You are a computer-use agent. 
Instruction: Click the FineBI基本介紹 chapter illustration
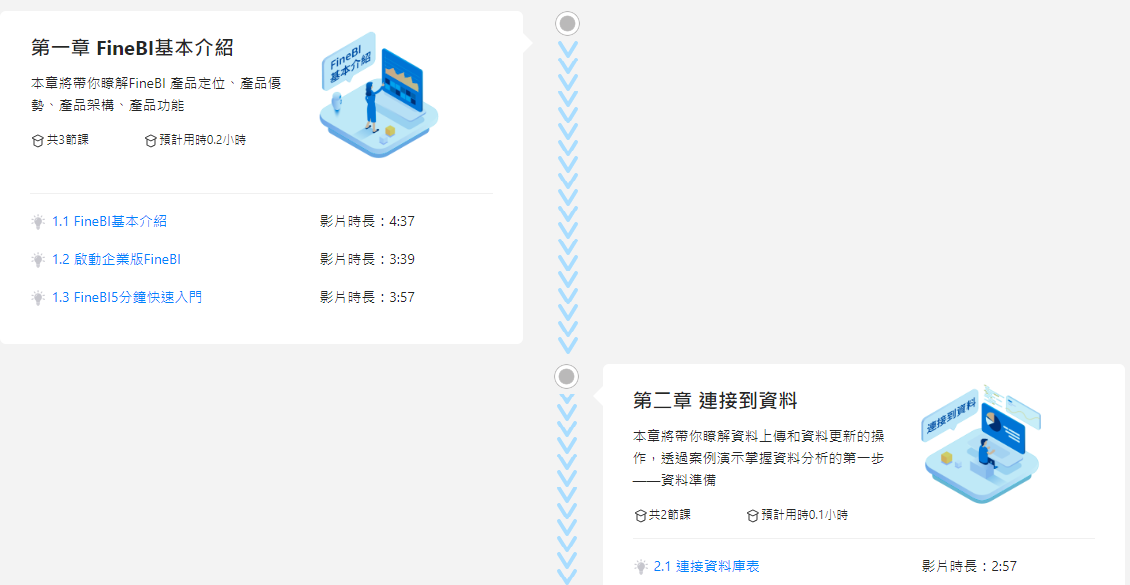click(x=378, y=94)
